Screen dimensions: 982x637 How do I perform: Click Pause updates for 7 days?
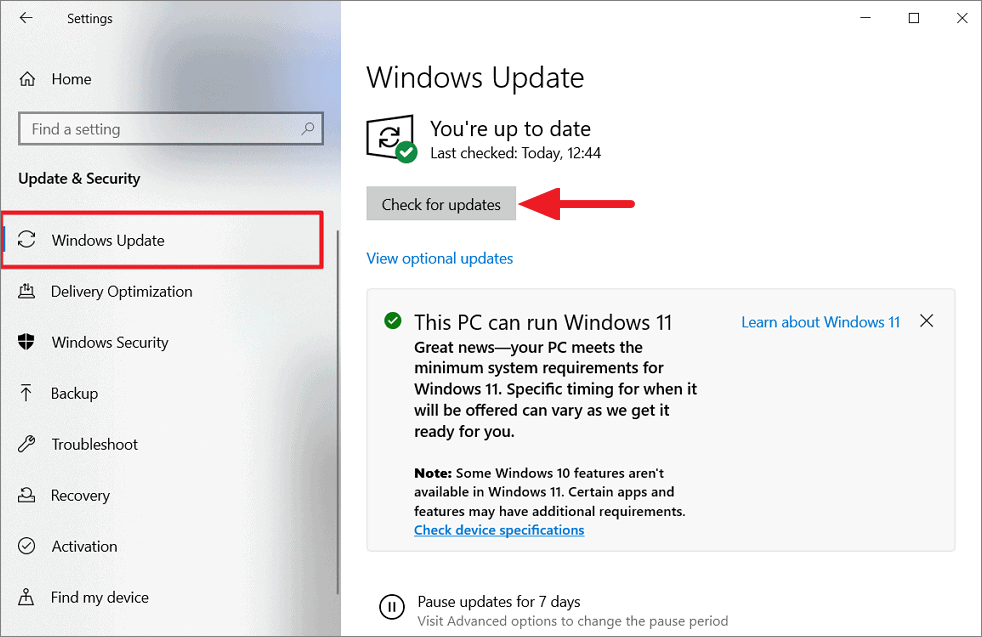[x=499, y=601]
